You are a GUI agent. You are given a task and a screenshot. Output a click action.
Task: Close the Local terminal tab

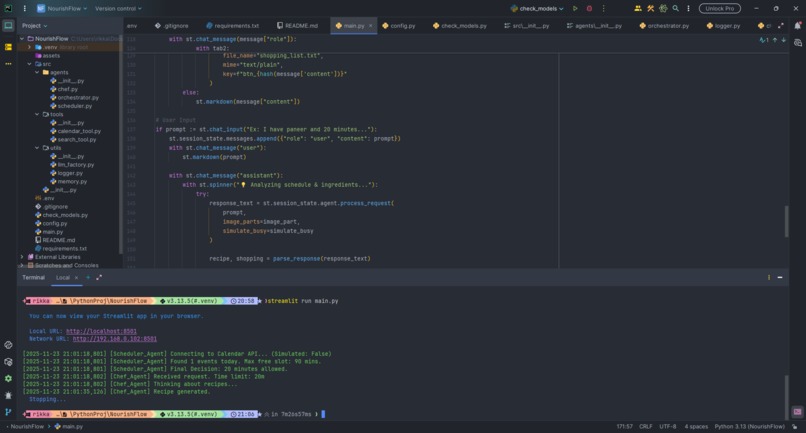click(77, 278)
